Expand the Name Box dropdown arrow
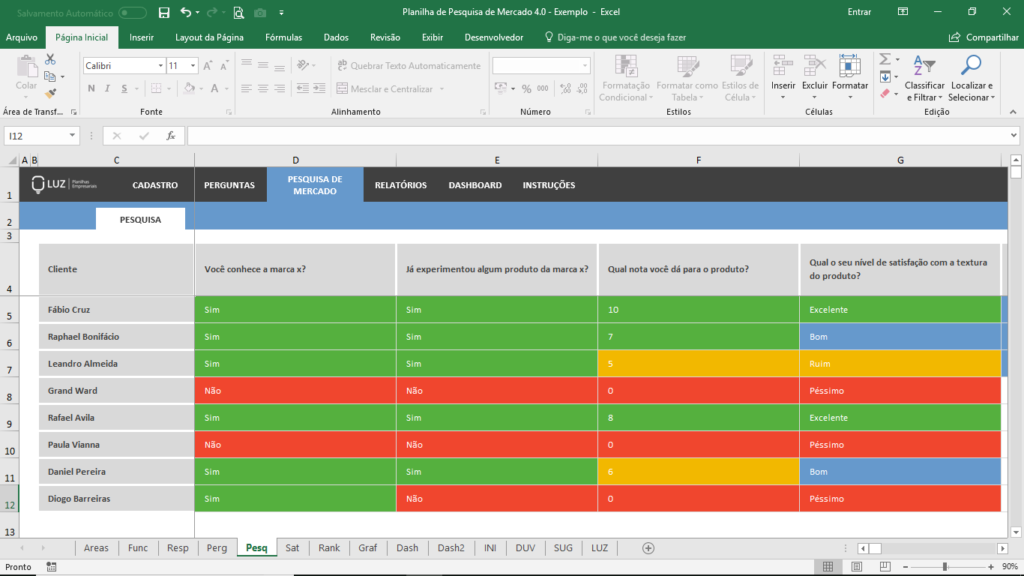The image size is (1024, 576). coord(72,135)
